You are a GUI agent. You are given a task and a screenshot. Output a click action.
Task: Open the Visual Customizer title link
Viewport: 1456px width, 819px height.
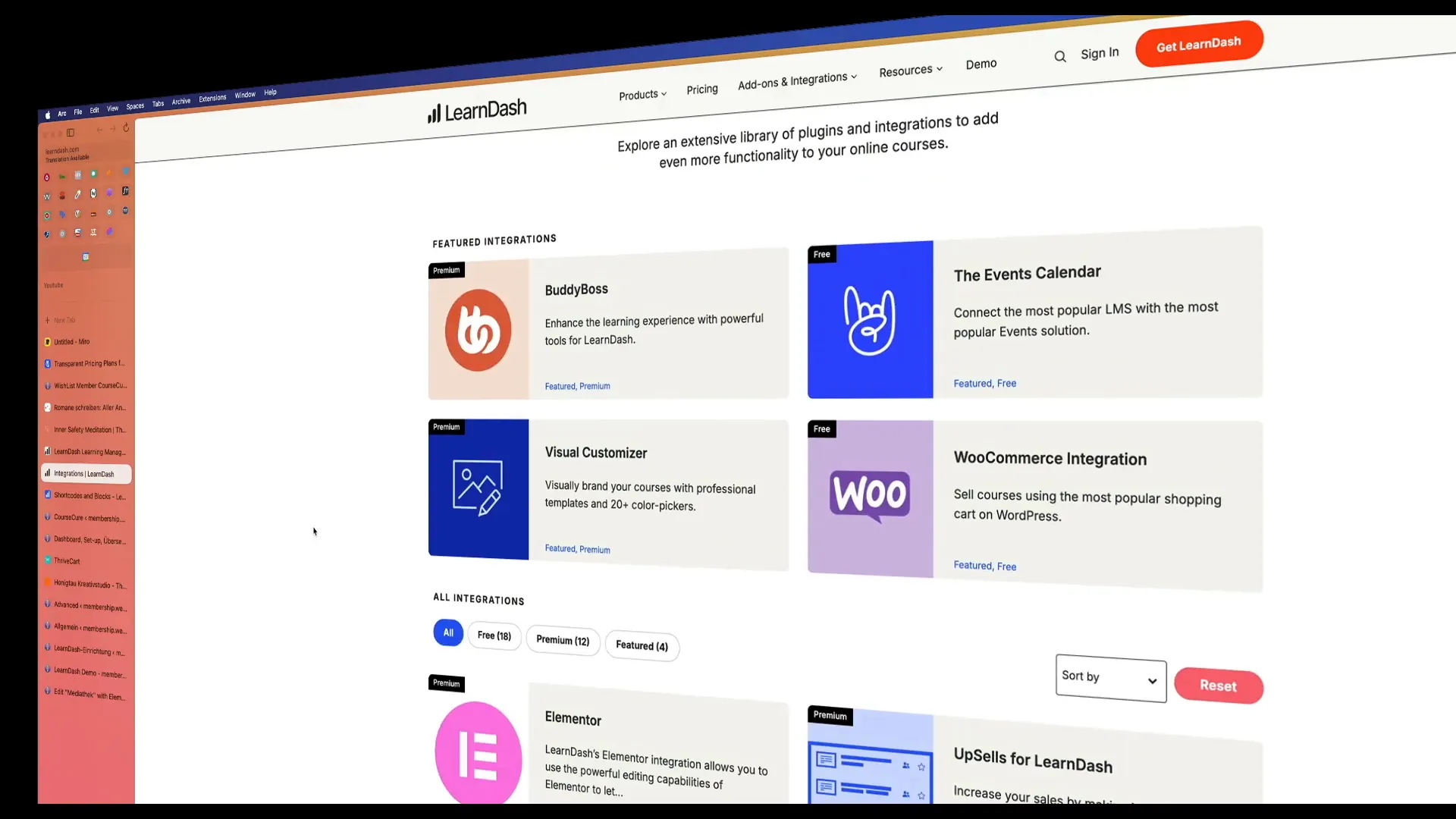pos(596,453)
